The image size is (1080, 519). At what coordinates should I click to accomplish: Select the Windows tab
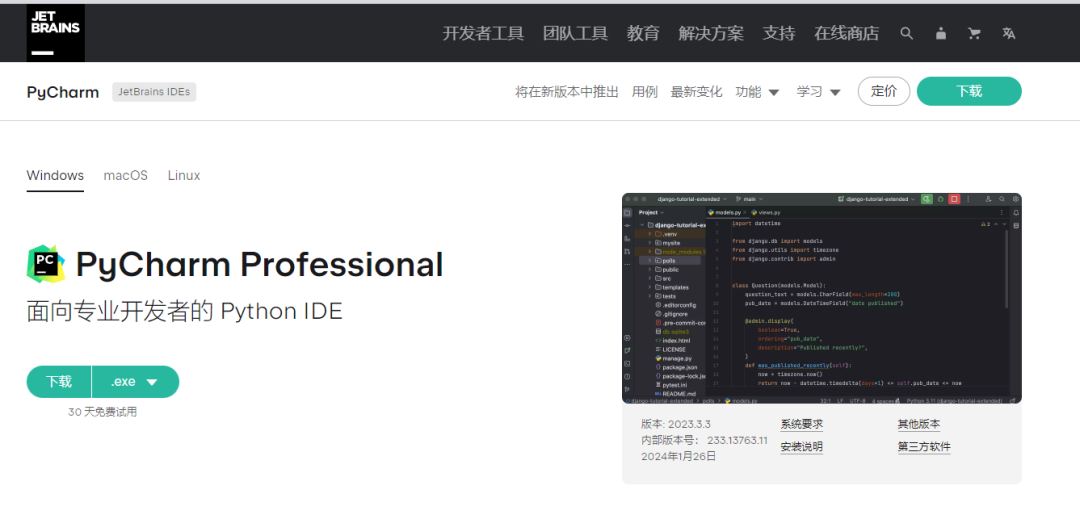55,176
